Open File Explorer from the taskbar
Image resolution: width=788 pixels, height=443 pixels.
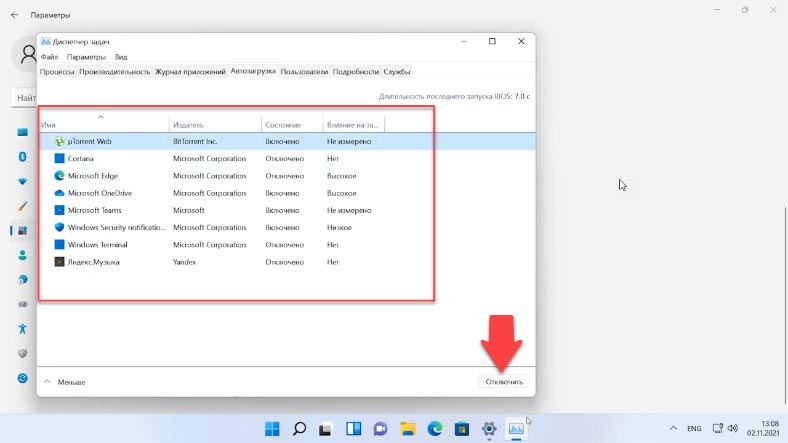point(408,428)
